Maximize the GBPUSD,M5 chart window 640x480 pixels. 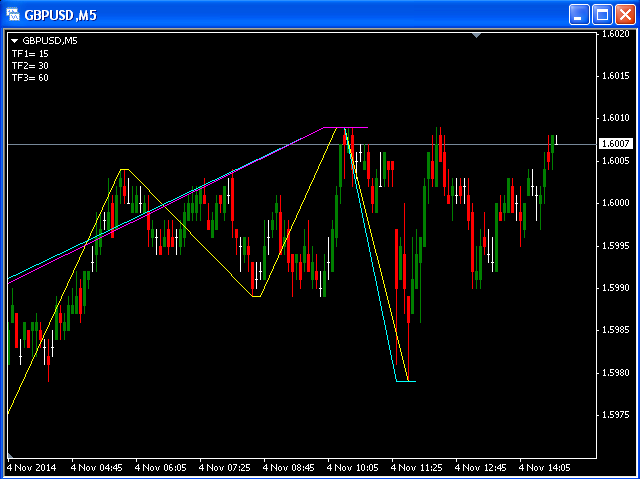[x=602, y=15]
